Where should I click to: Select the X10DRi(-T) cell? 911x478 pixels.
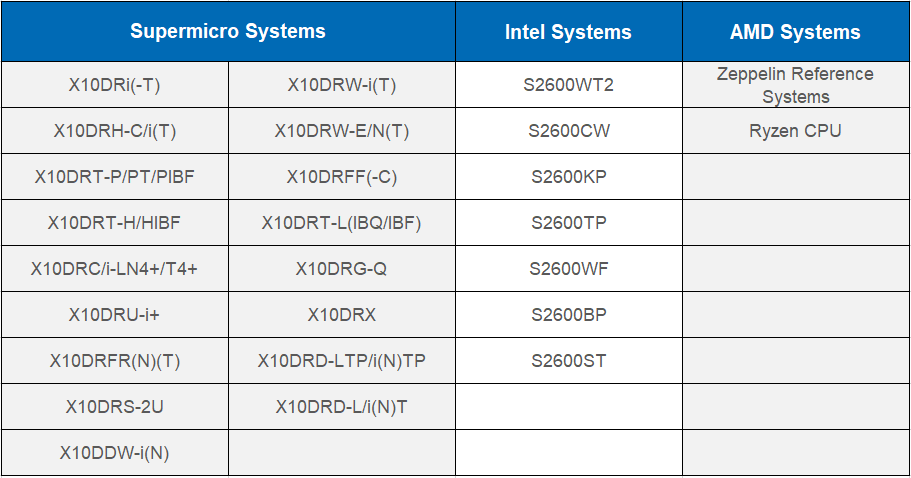[114, 85]
